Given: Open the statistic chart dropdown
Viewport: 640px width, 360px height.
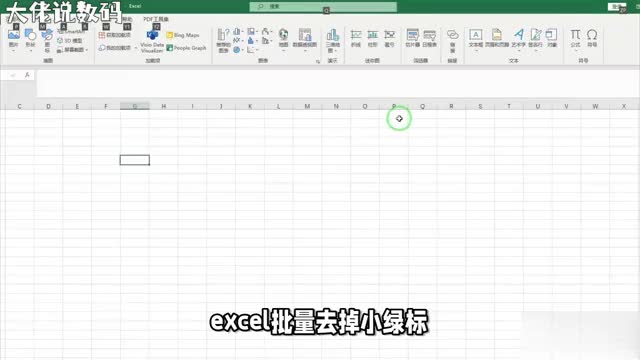Looking at the screenshot, I should (253, 40).
